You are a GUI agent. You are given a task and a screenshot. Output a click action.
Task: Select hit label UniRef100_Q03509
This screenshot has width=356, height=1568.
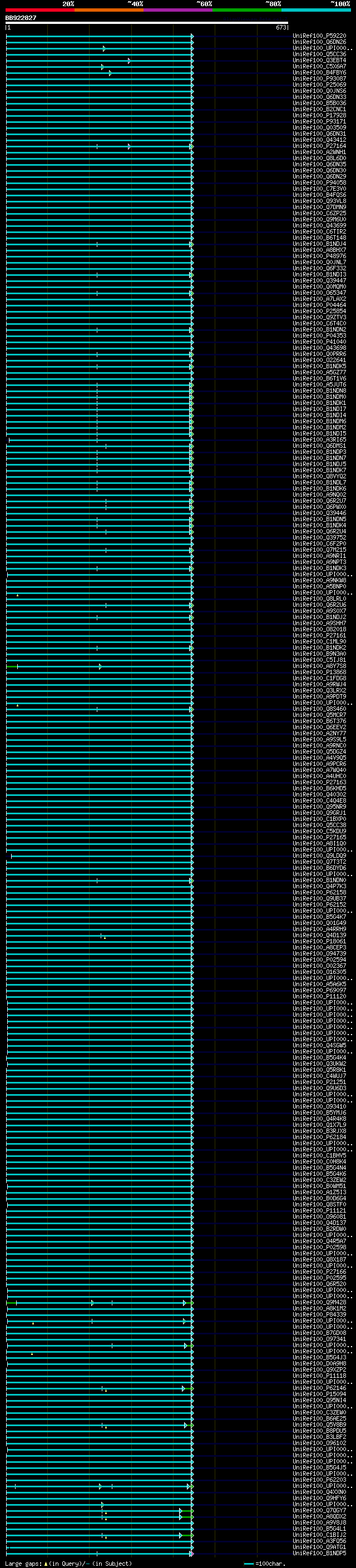point(319,128)
